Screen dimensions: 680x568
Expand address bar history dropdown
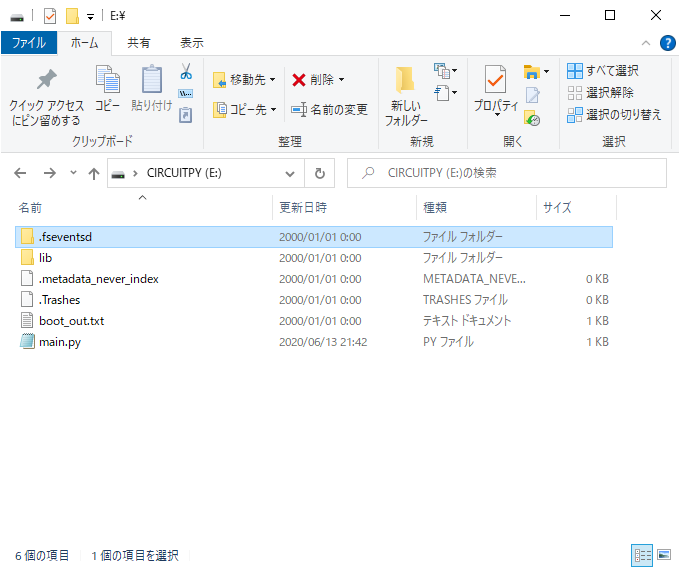tap(290, 173)
